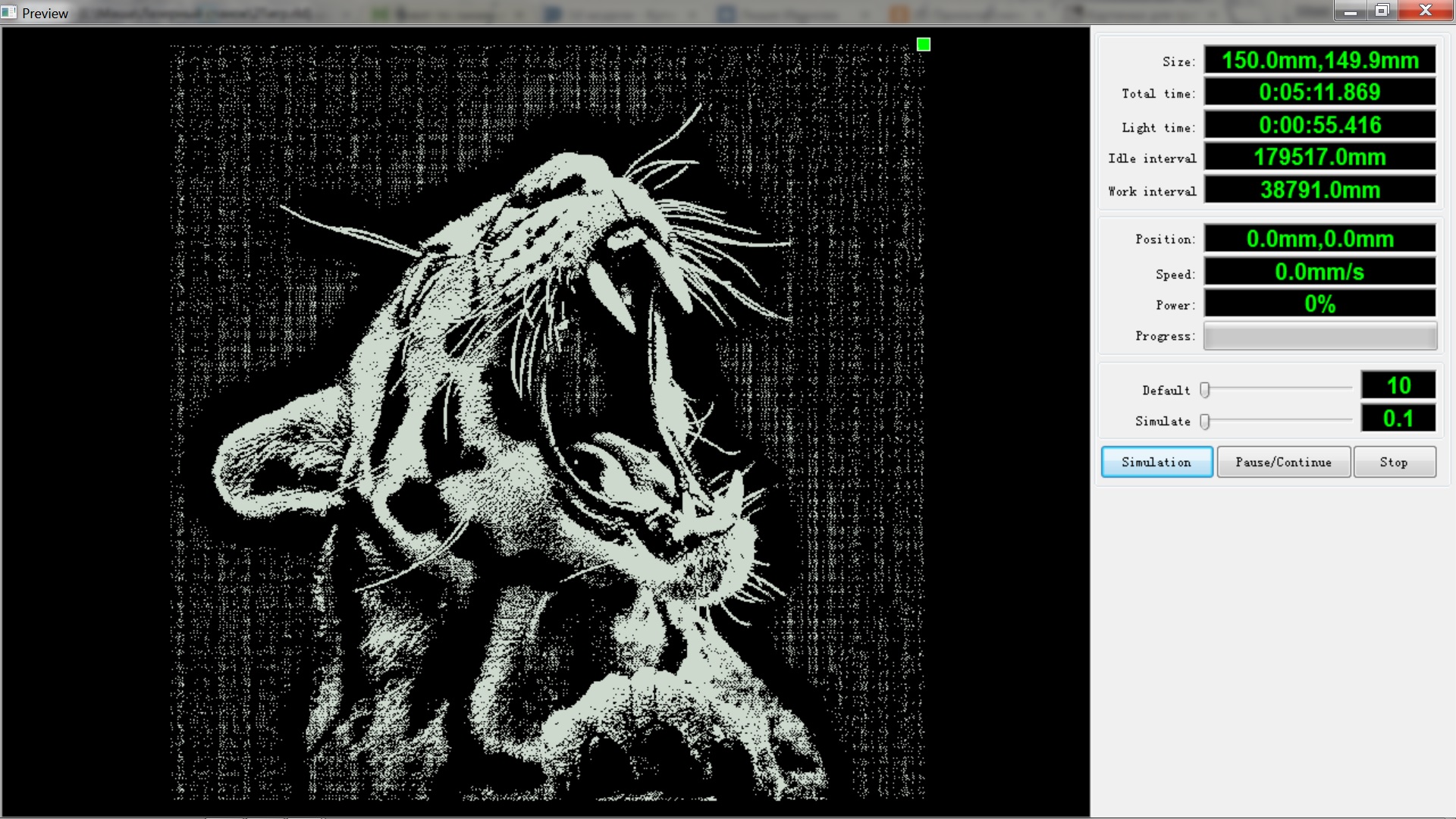Screen dimensions: 1456x819
Task: Click the Work interval label
Action: [x=1152, y=192]
